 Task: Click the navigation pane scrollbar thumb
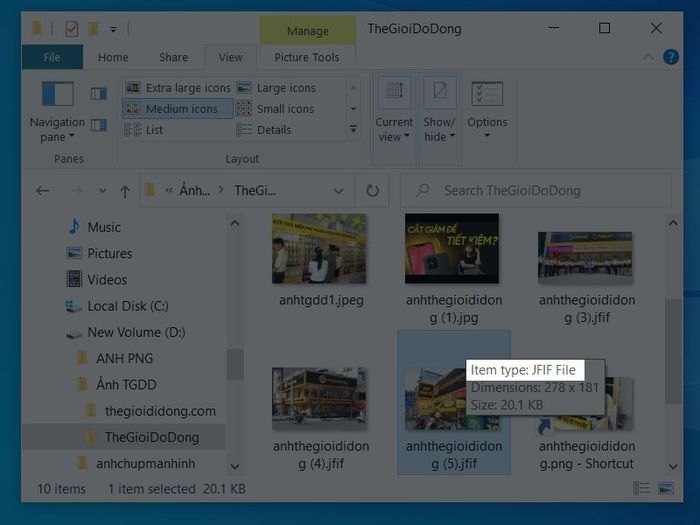[x=235, y=364]
